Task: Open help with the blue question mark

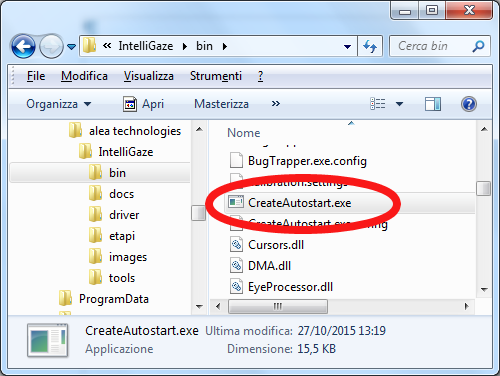Action: (x=469, y=104)
